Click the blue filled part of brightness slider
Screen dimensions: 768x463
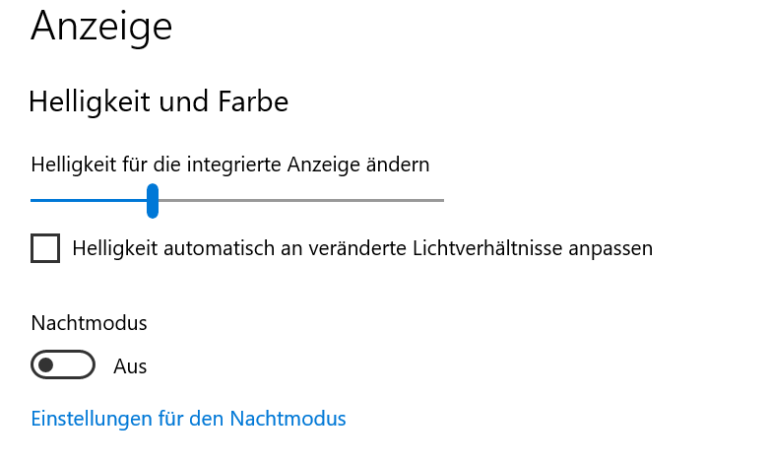click(x=88, y=200)
